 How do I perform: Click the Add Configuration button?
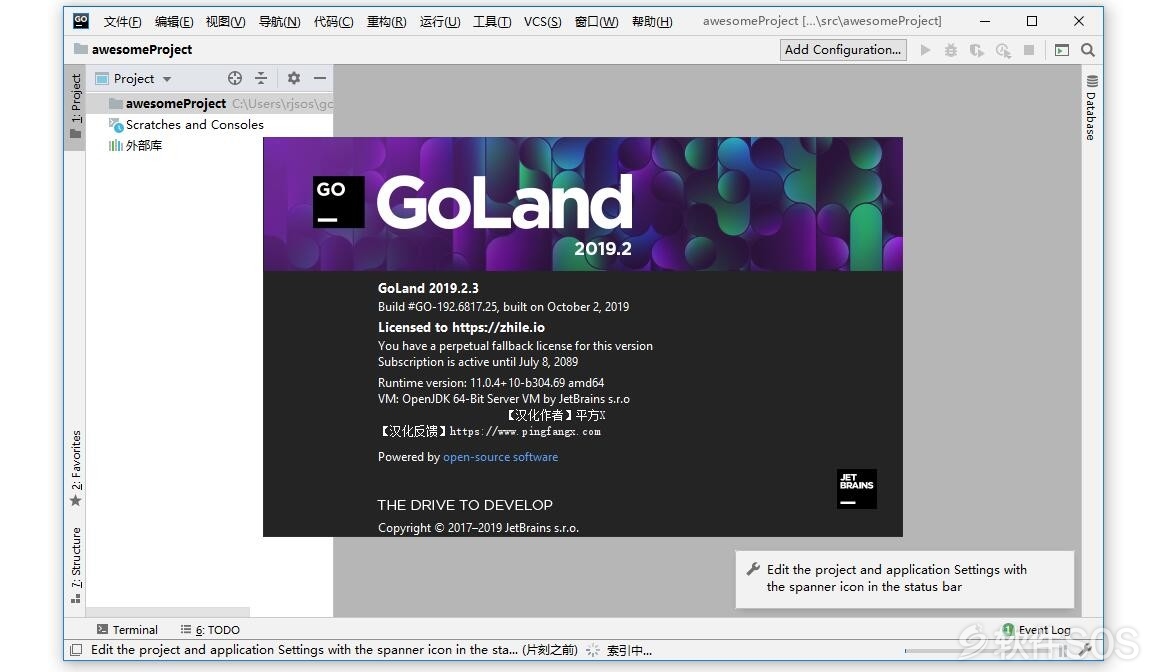coord(843,49)
